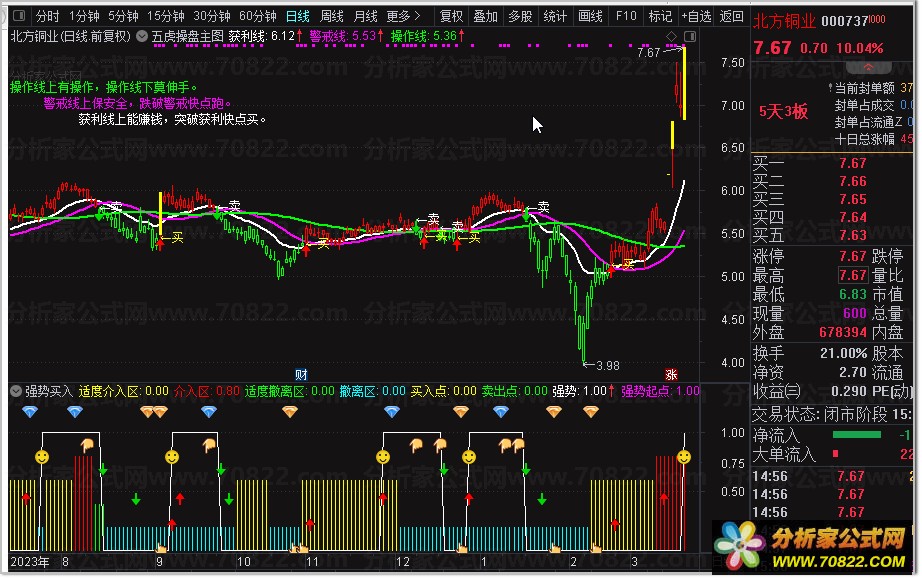
Task: Open the 统计 statistics tool
Action: tap(554, 16)
